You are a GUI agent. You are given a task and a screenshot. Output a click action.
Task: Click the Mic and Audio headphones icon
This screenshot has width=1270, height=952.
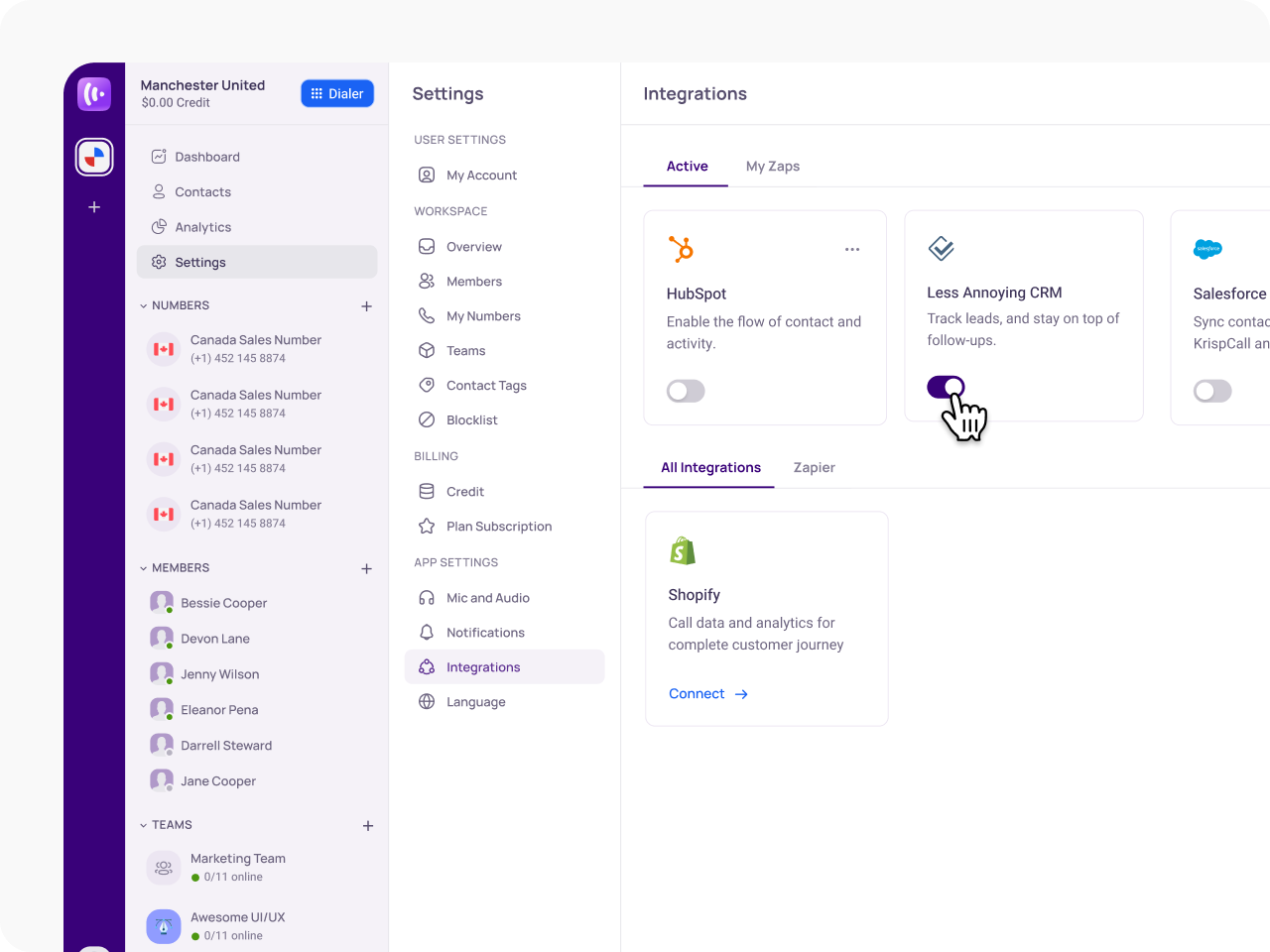pyautogui.click(x=427, y=598)
